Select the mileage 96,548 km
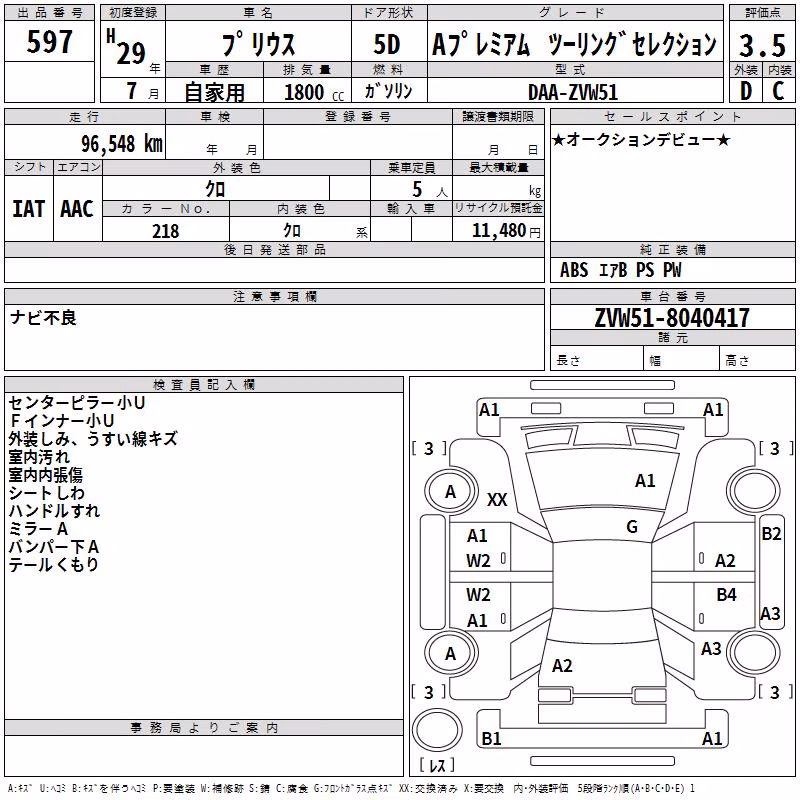 click(x=122, y=143)
